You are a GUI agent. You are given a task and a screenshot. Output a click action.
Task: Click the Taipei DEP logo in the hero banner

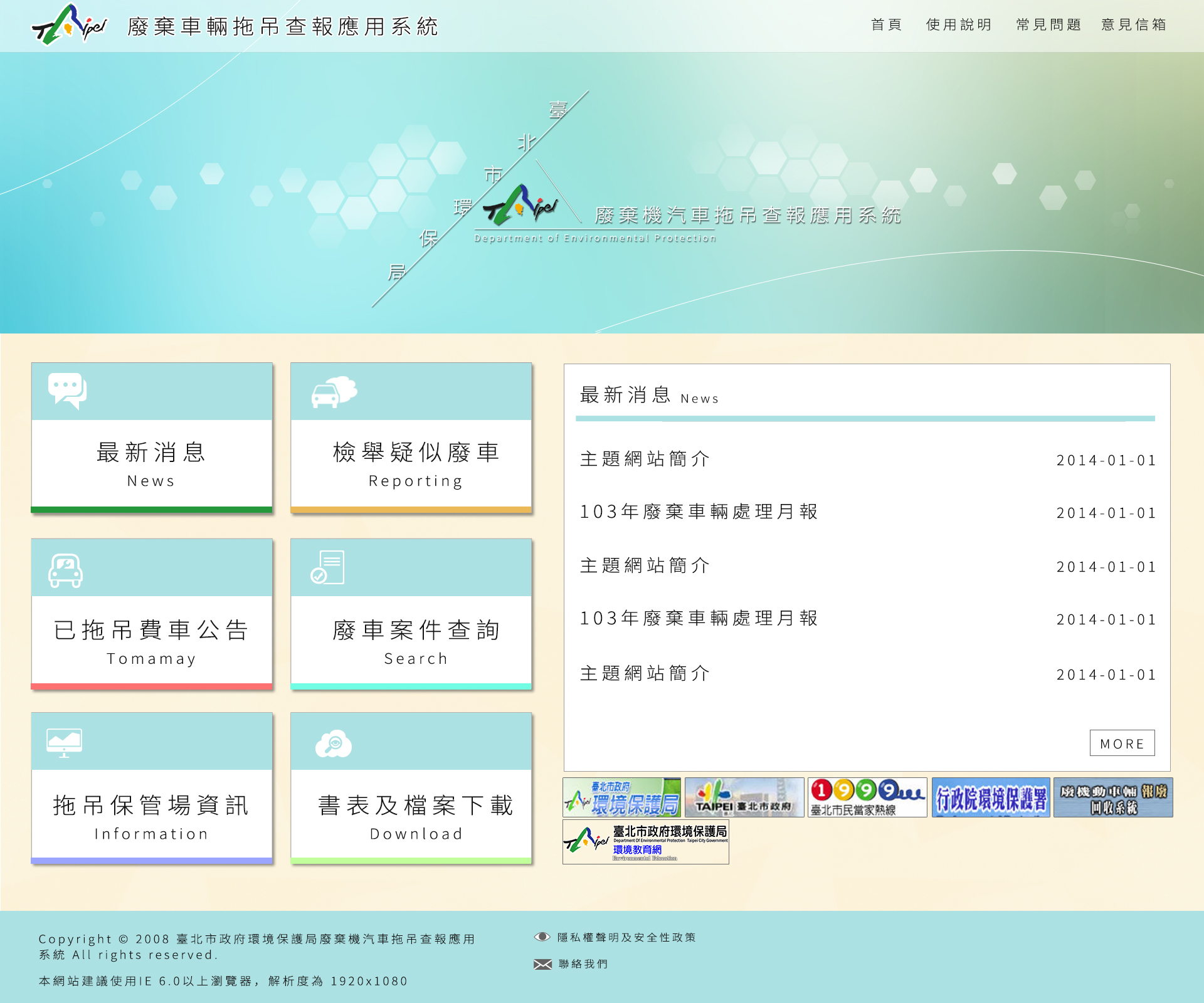[520, 205]
